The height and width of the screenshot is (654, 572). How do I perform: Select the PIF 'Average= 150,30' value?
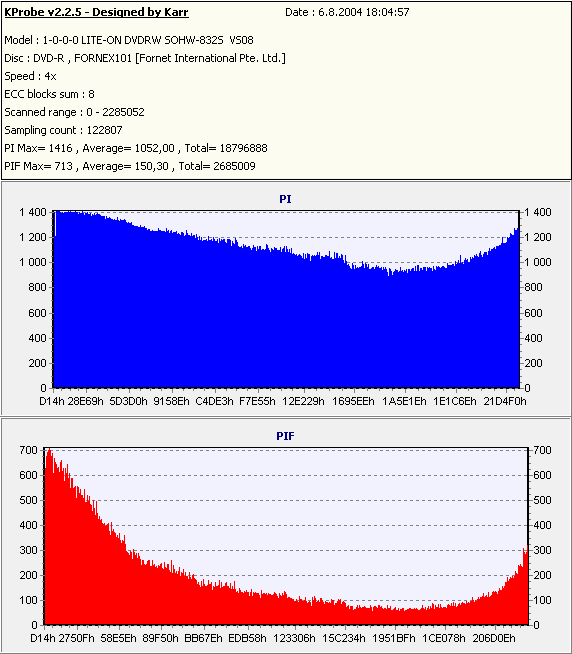click(x=126, y=166)
